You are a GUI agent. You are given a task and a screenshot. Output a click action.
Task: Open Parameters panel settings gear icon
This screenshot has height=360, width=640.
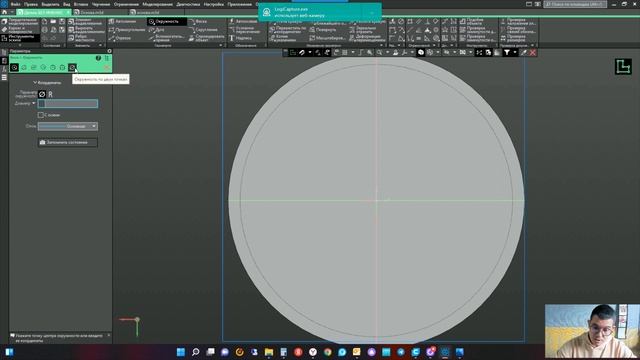(x=109, y=51)
